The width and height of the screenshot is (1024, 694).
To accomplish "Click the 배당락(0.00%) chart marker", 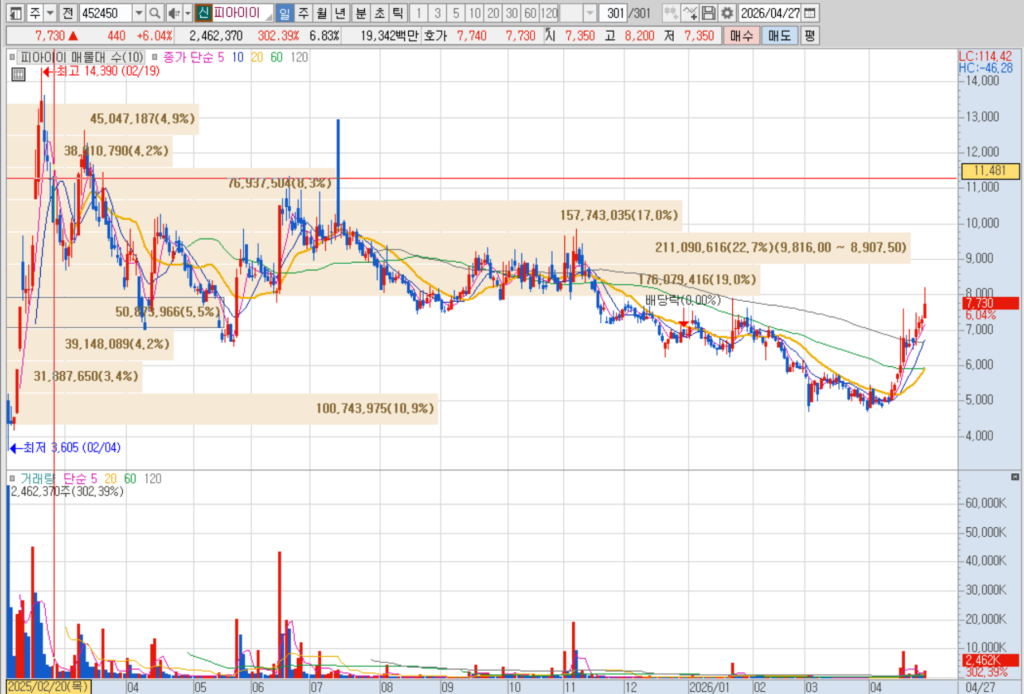I will tap(683, 300).
